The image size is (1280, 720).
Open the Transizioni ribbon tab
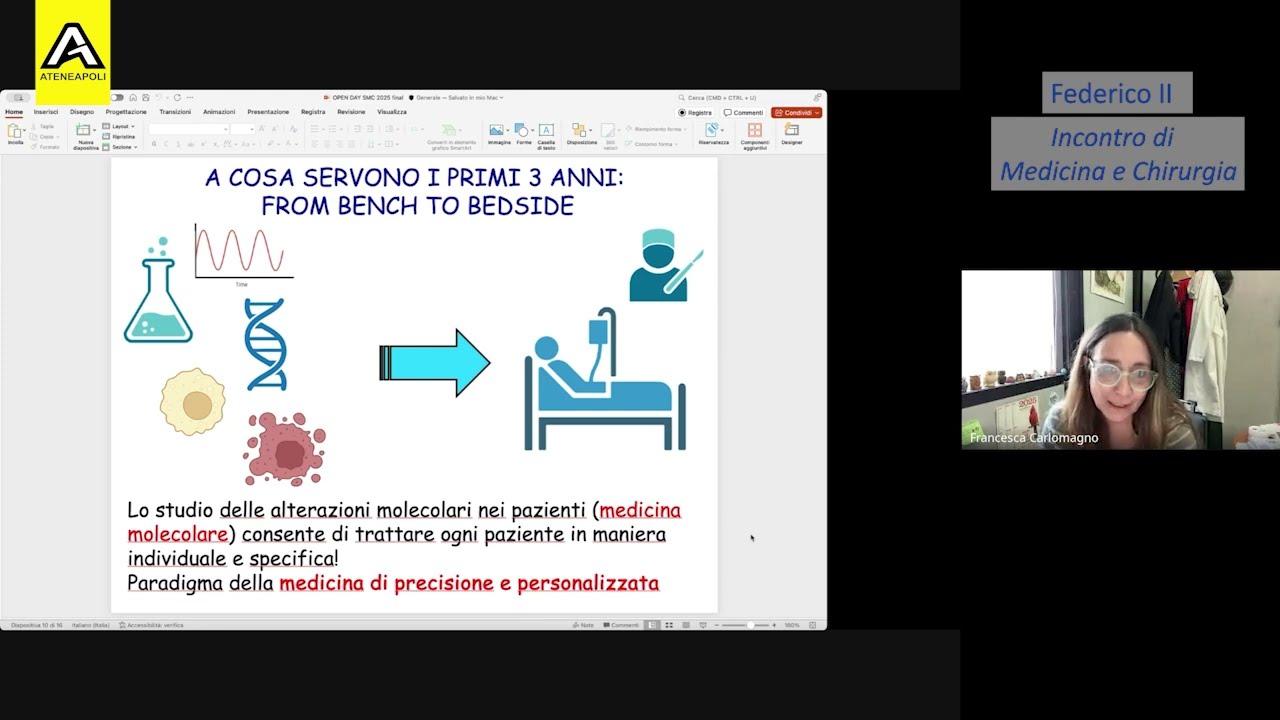(175, 112)
